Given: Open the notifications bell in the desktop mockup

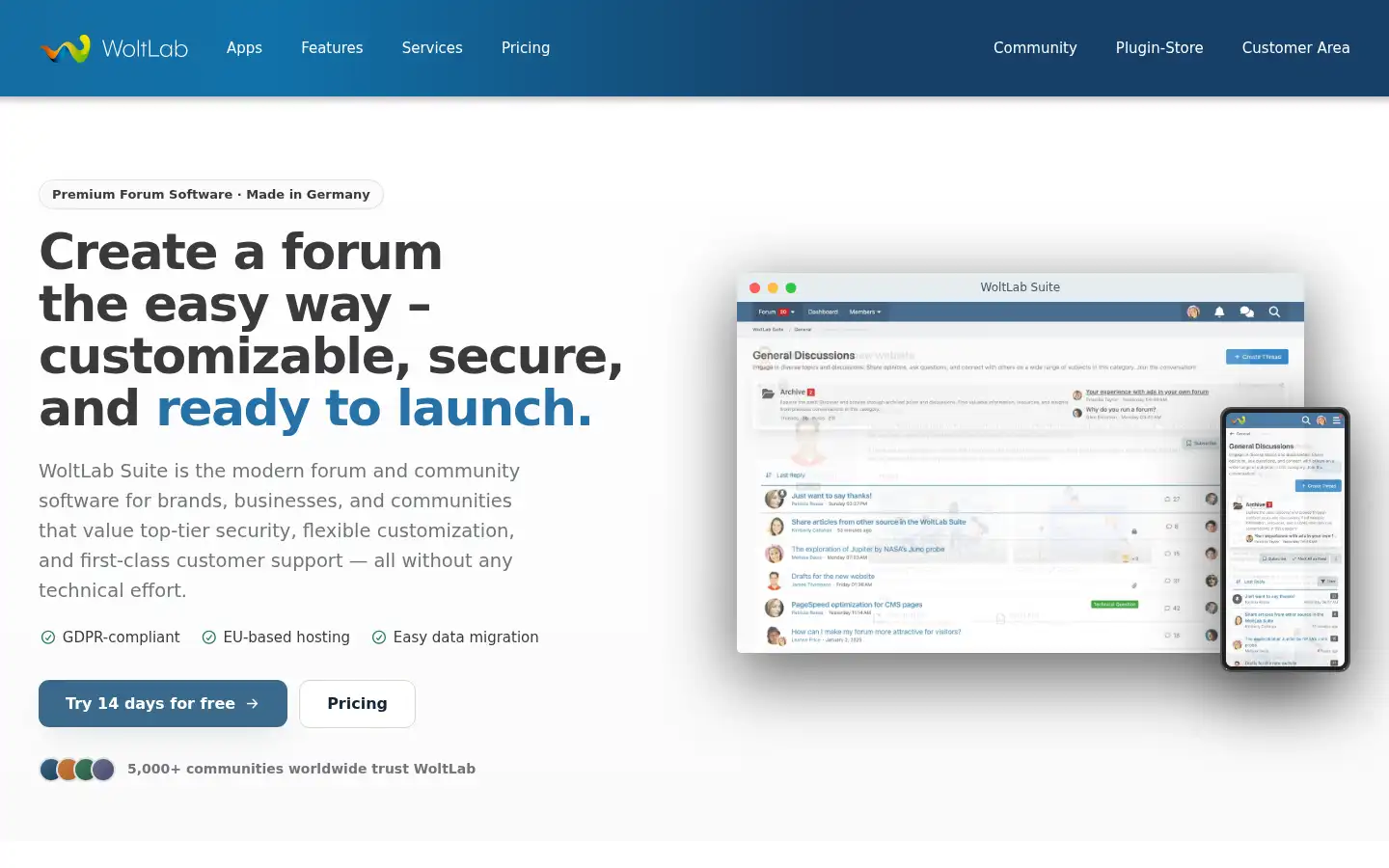Looking at the screenshot, I should 1219,312.
